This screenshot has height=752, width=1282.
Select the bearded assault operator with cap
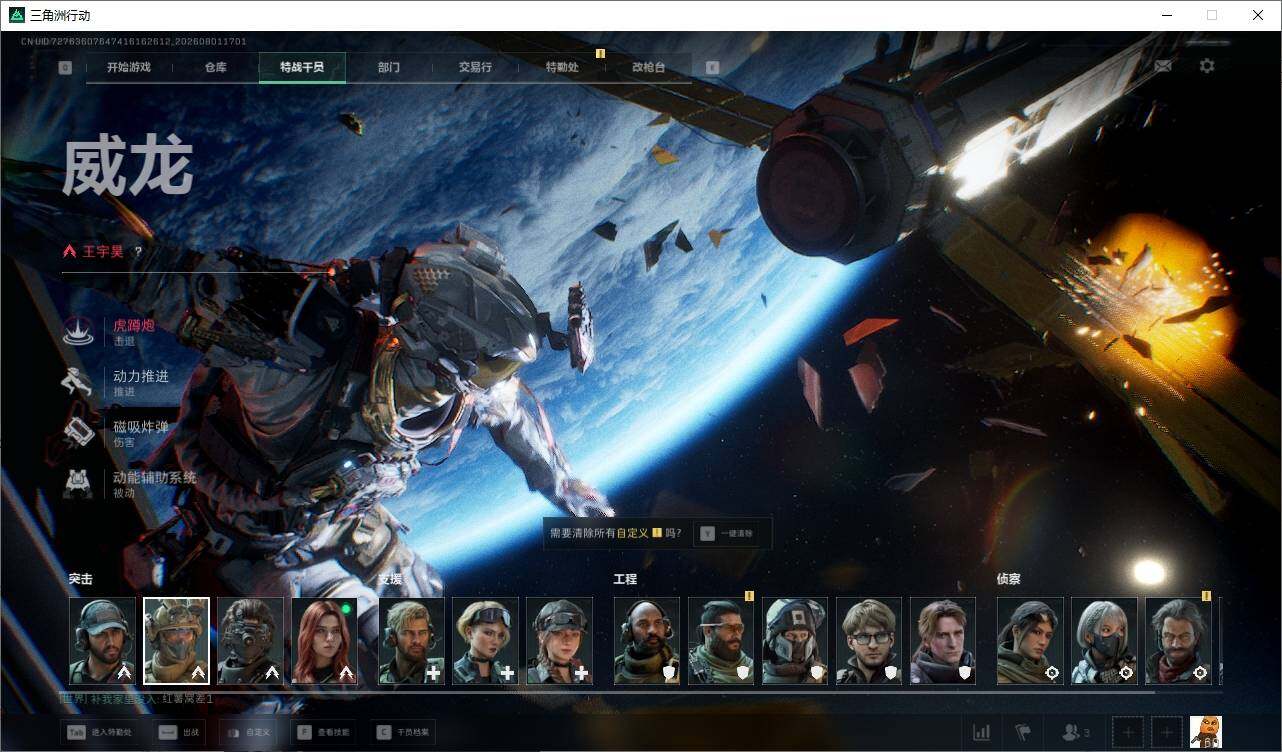[103, 641]
